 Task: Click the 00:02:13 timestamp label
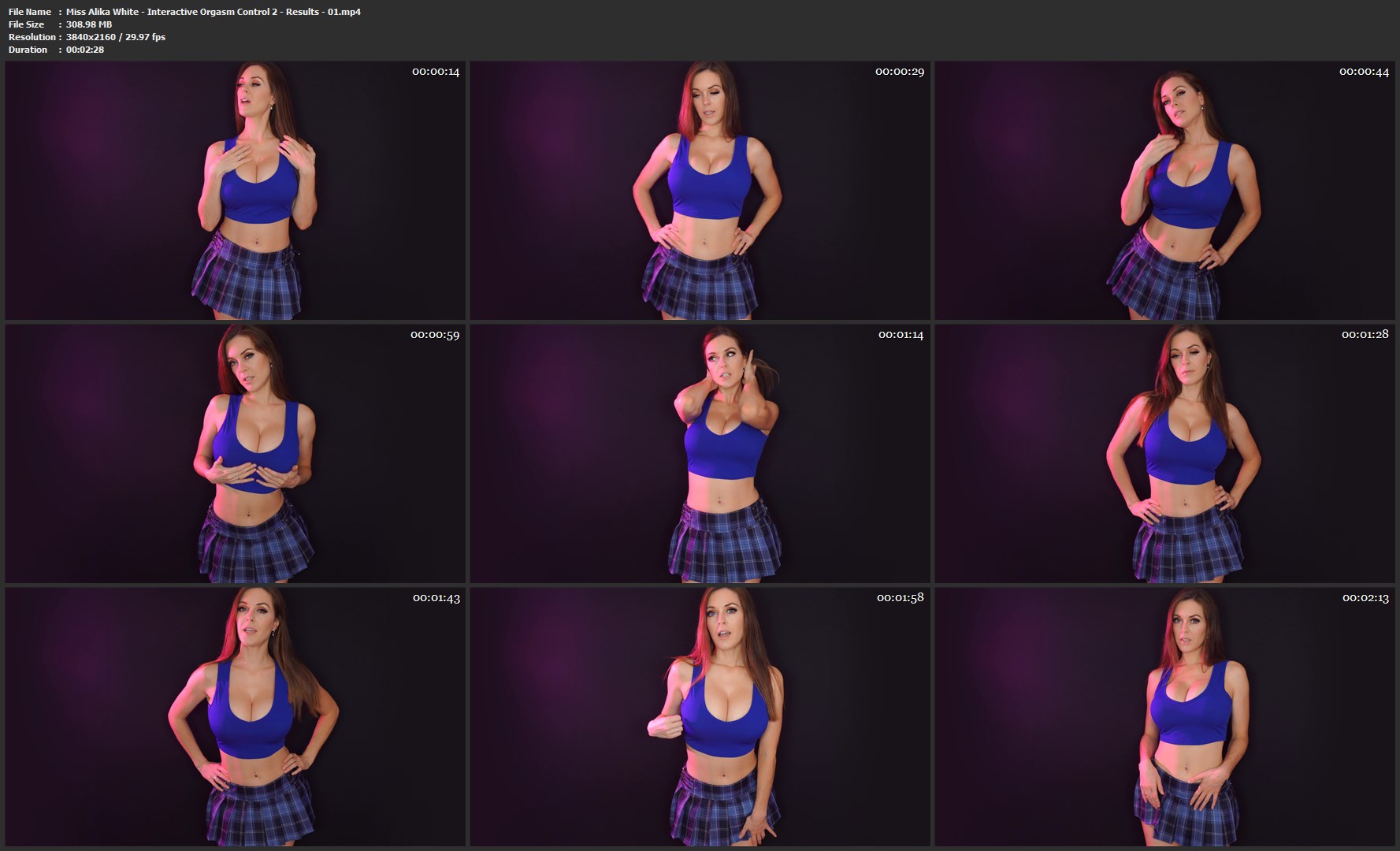pos(1365,598)
